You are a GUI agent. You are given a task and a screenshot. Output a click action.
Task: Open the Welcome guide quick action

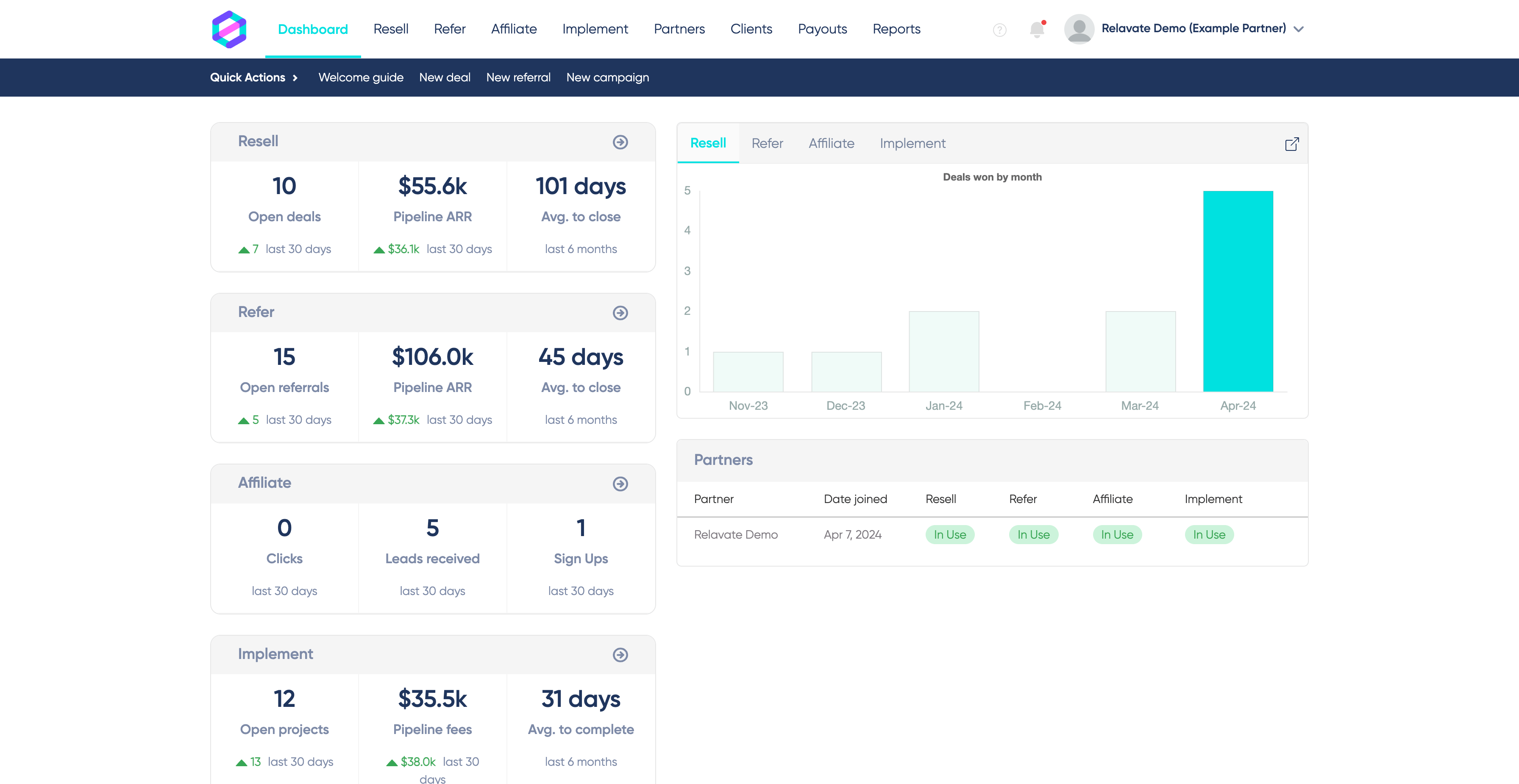tap(361, 77)
